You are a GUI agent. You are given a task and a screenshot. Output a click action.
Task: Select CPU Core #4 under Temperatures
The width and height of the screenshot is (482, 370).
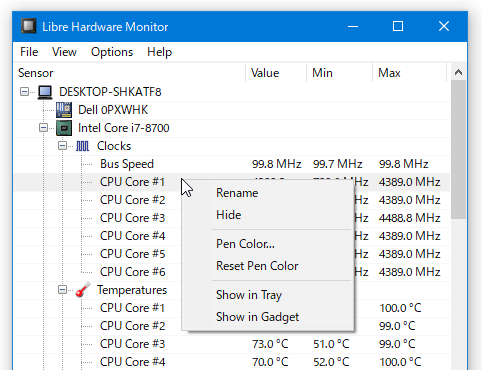[132, 362]
